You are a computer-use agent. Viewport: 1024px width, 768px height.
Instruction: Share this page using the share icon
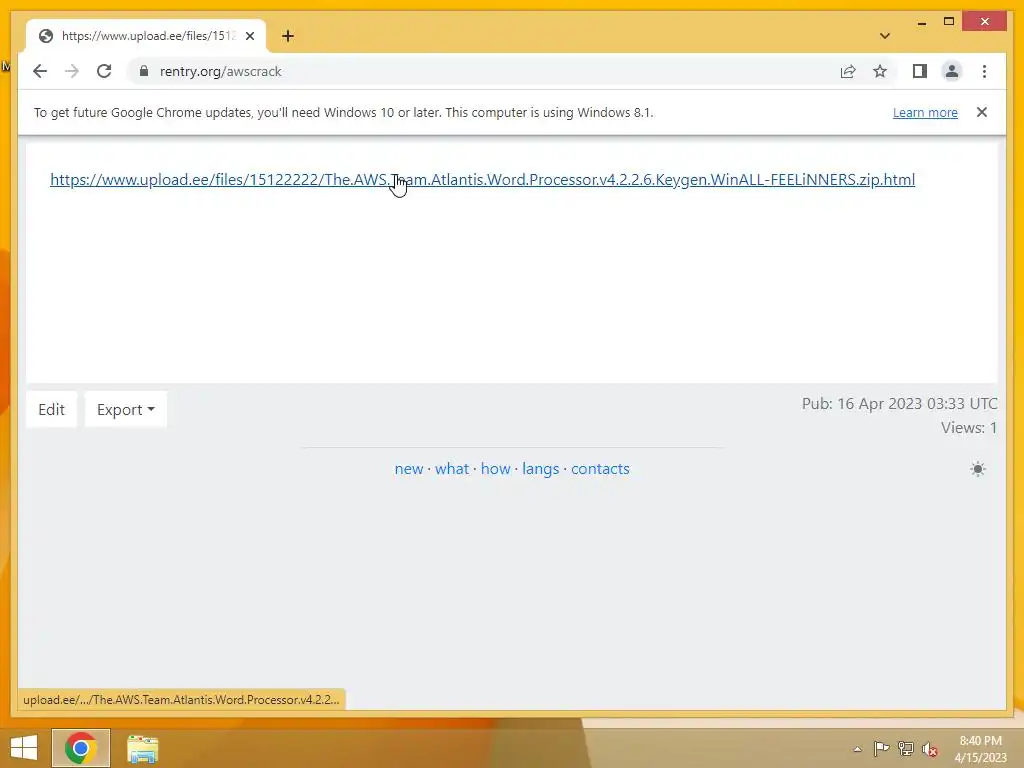(848, 71)
